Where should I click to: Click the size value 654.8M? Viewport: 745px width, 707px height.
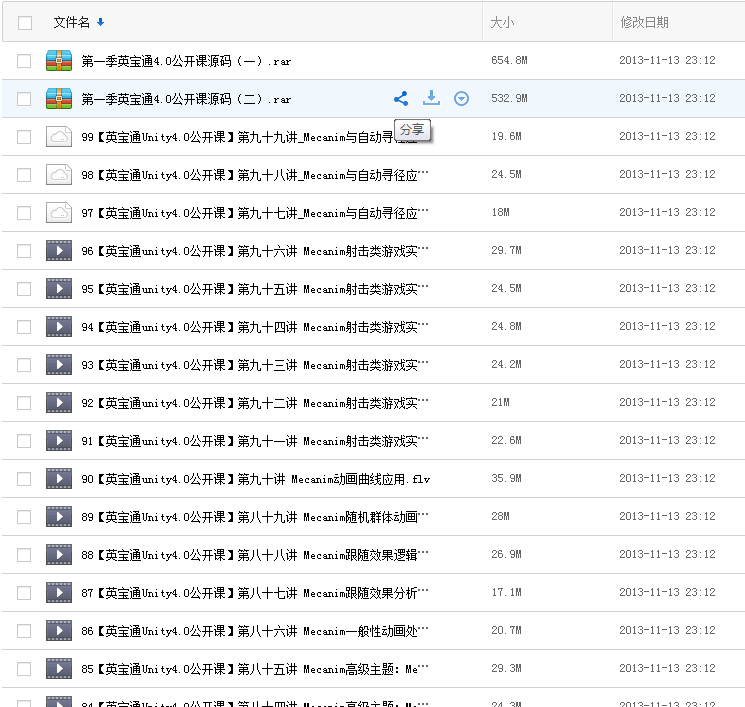[x=509, y=60]
